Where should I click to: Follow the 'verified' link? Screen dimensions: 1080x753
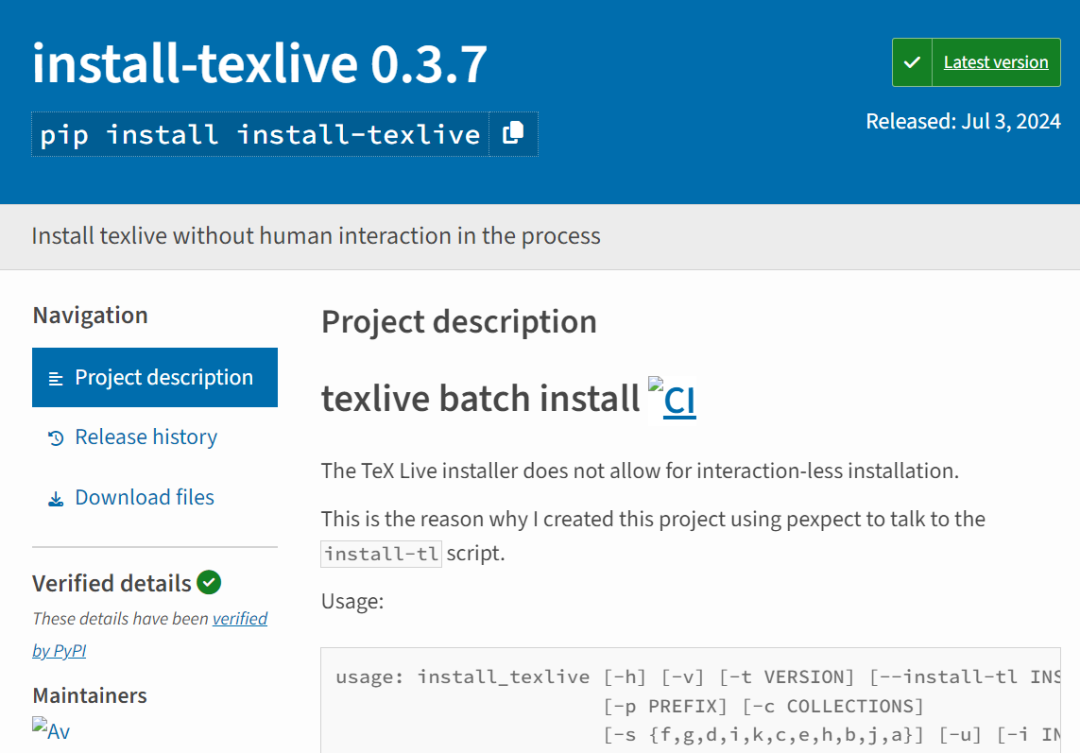point(240,619)
